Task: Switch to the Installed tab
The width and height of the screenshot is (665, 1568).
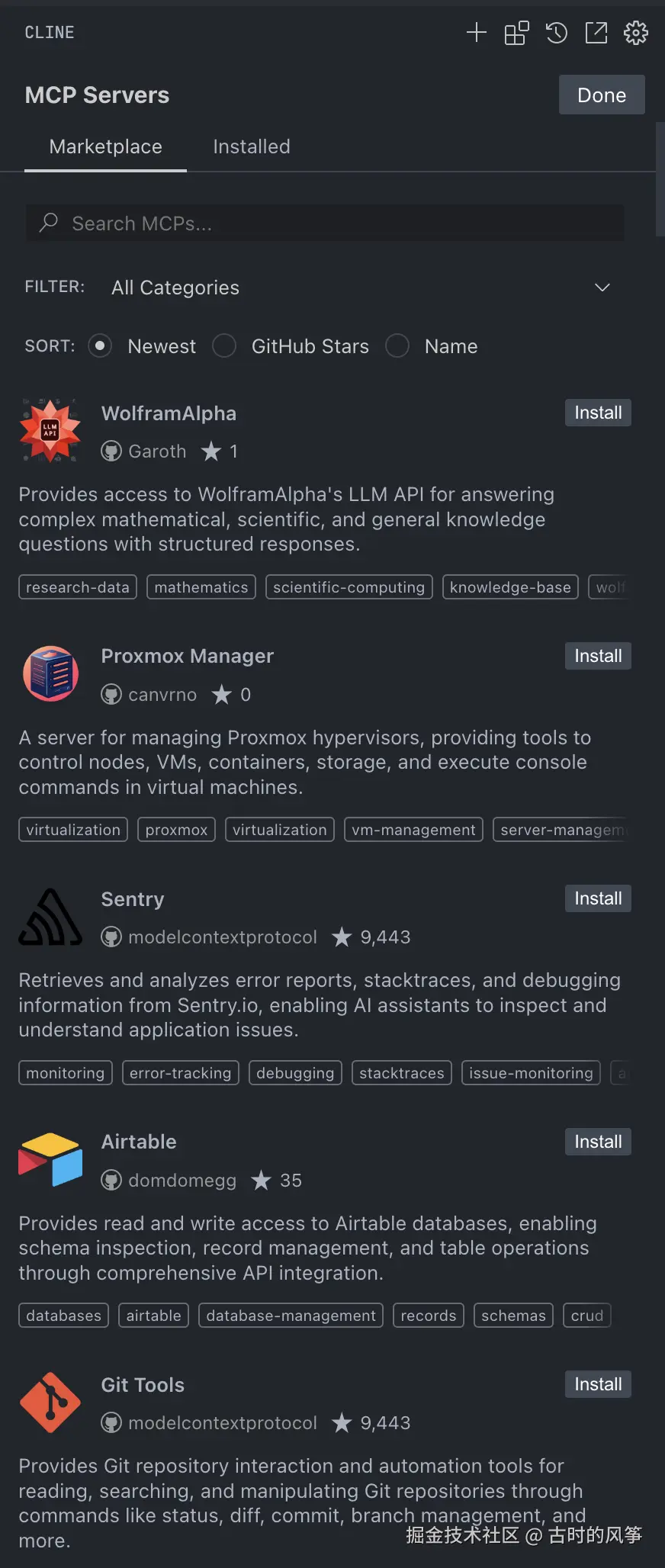Action: point(251,146)
